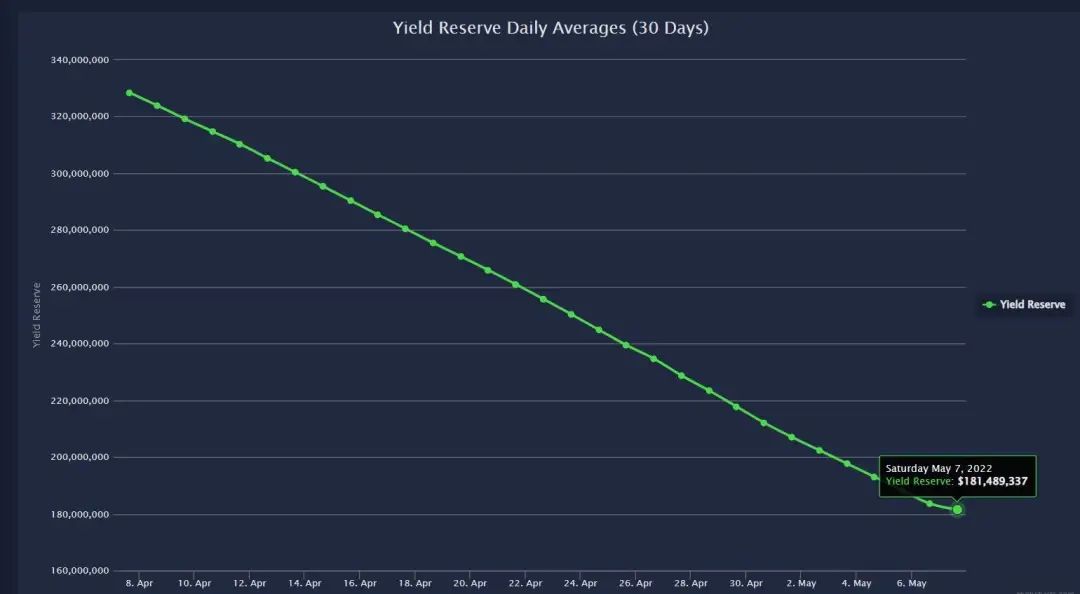Click the green legend marker icon

(x=990, y=305)
